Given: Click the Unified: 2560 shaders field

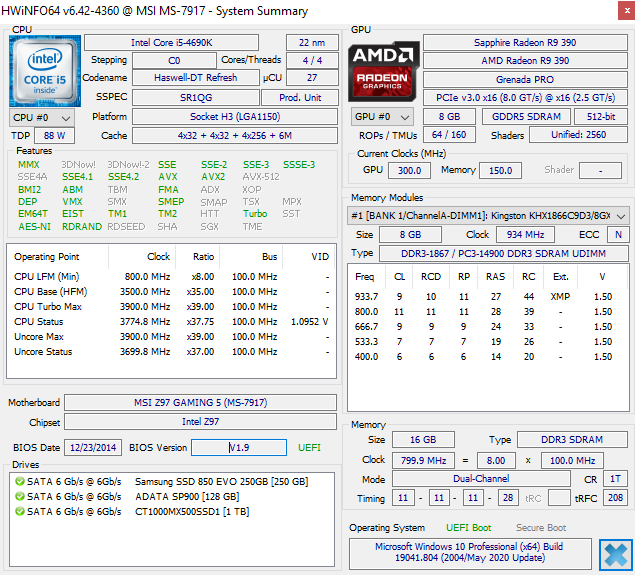Looking at the screenshot, I should coord(579,135).
